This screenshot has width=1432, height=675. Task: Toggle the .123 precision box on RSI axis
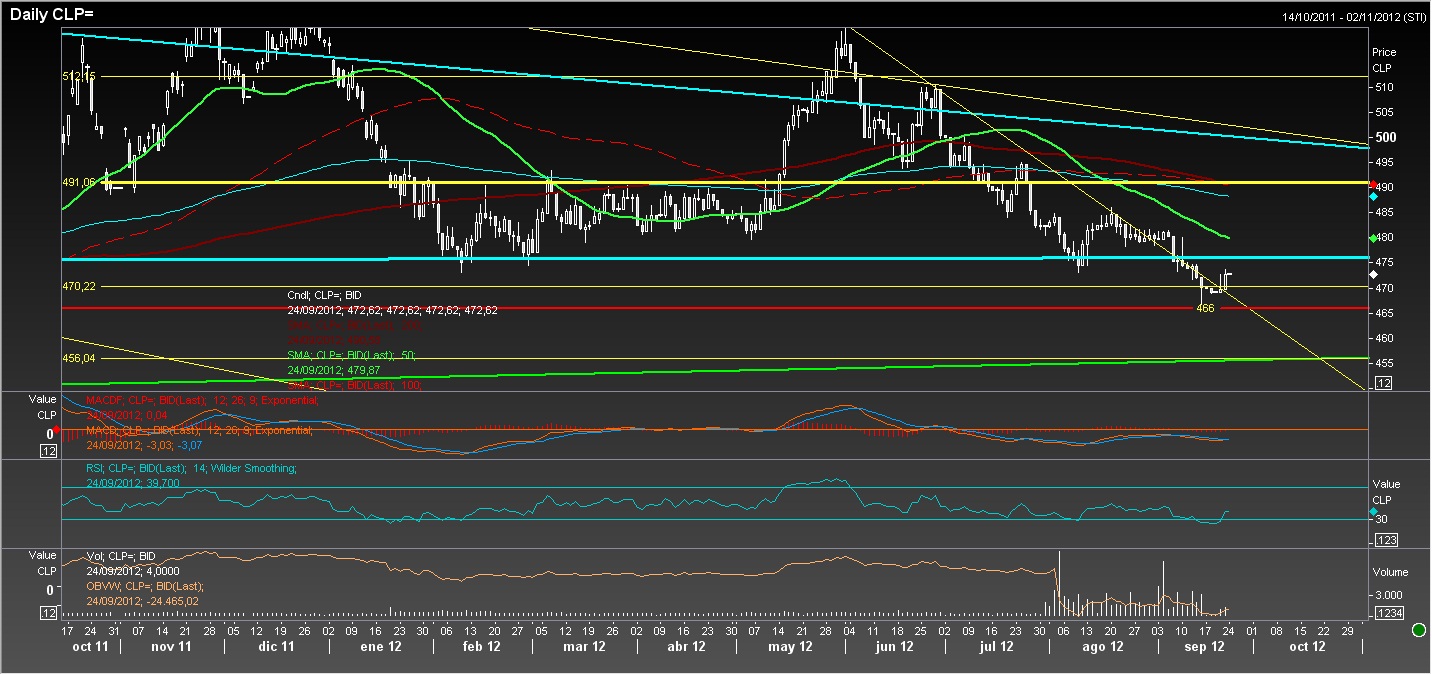coord(1384,540)
